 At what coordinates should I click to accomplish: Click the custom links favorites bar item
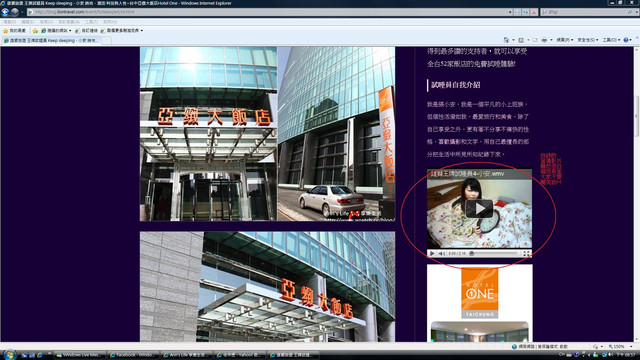87,31
